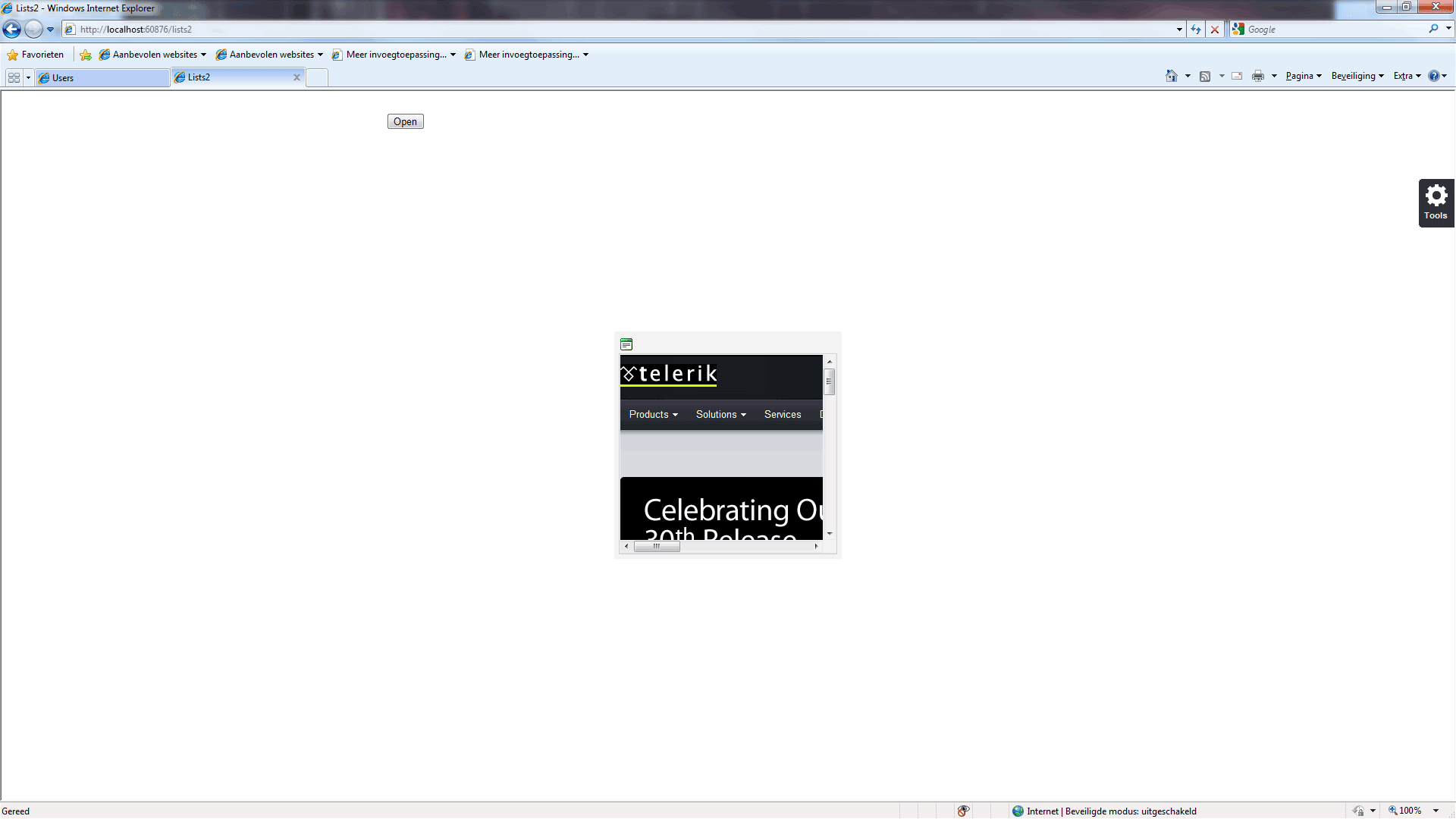This screenshot has width=1456, height=819.
Task: Click the popup window title icon
Action: point(626,344)
